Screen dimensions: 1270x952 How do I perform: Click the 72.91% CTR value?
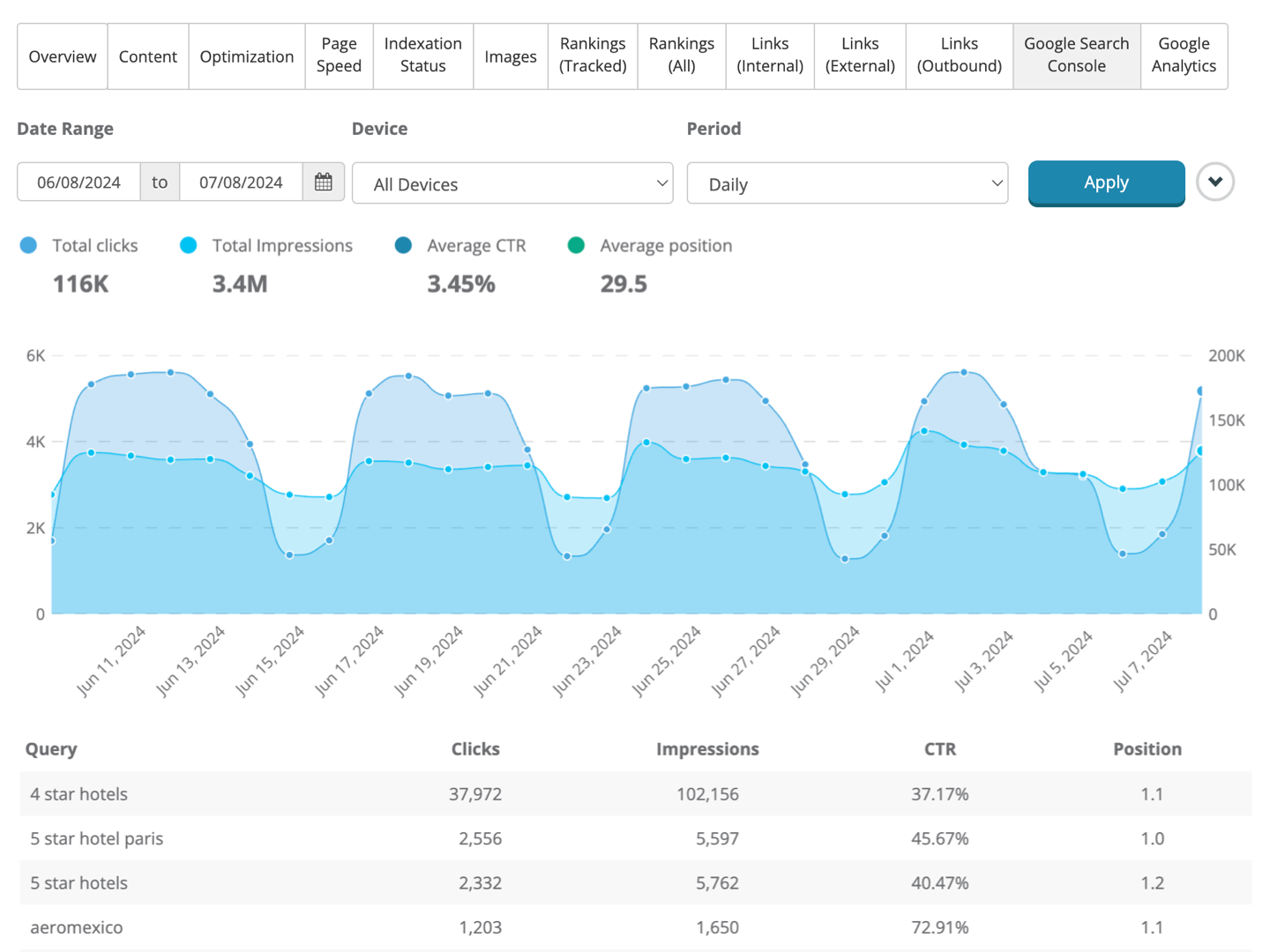click(x=940, y=927)
